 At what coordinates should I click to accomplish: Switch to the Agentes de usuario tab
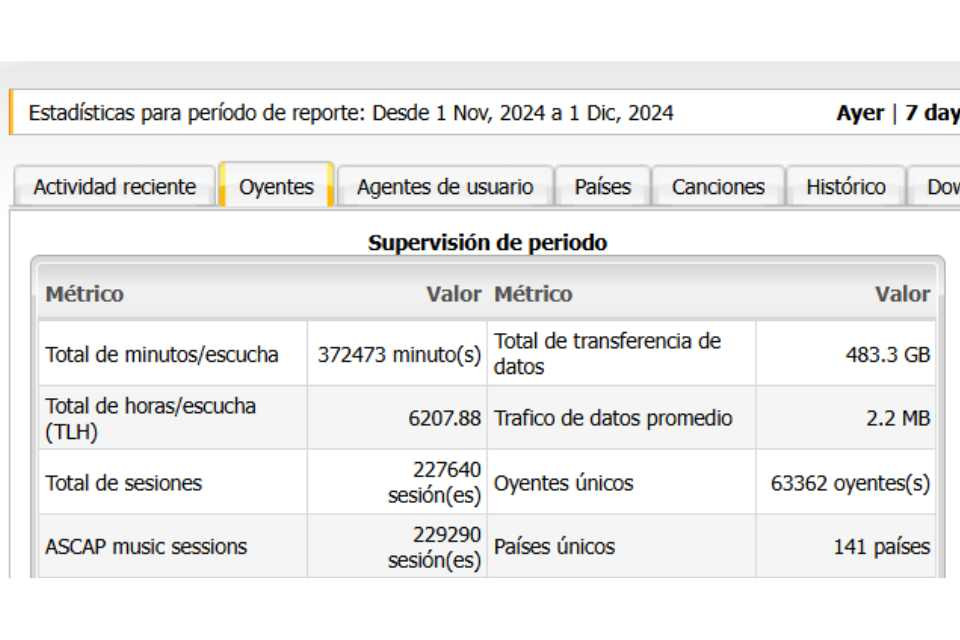pyautogui.click(x=445, y=187)
